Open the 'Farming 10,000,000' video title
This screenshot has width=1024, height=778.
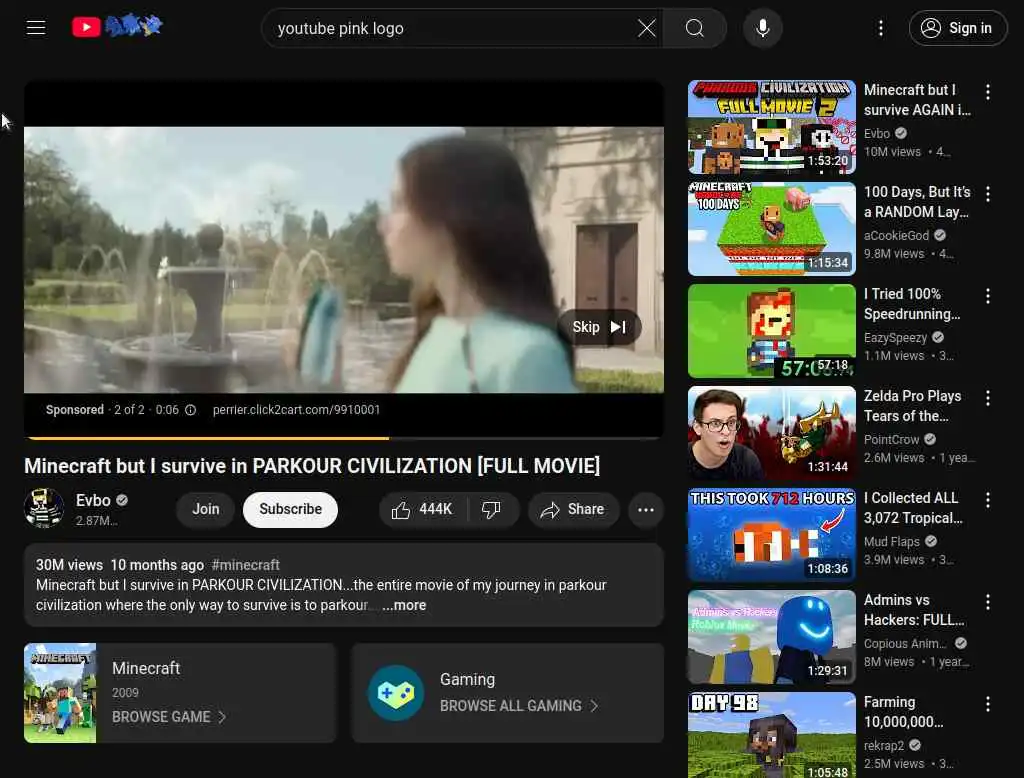click(x=903, y=711)
